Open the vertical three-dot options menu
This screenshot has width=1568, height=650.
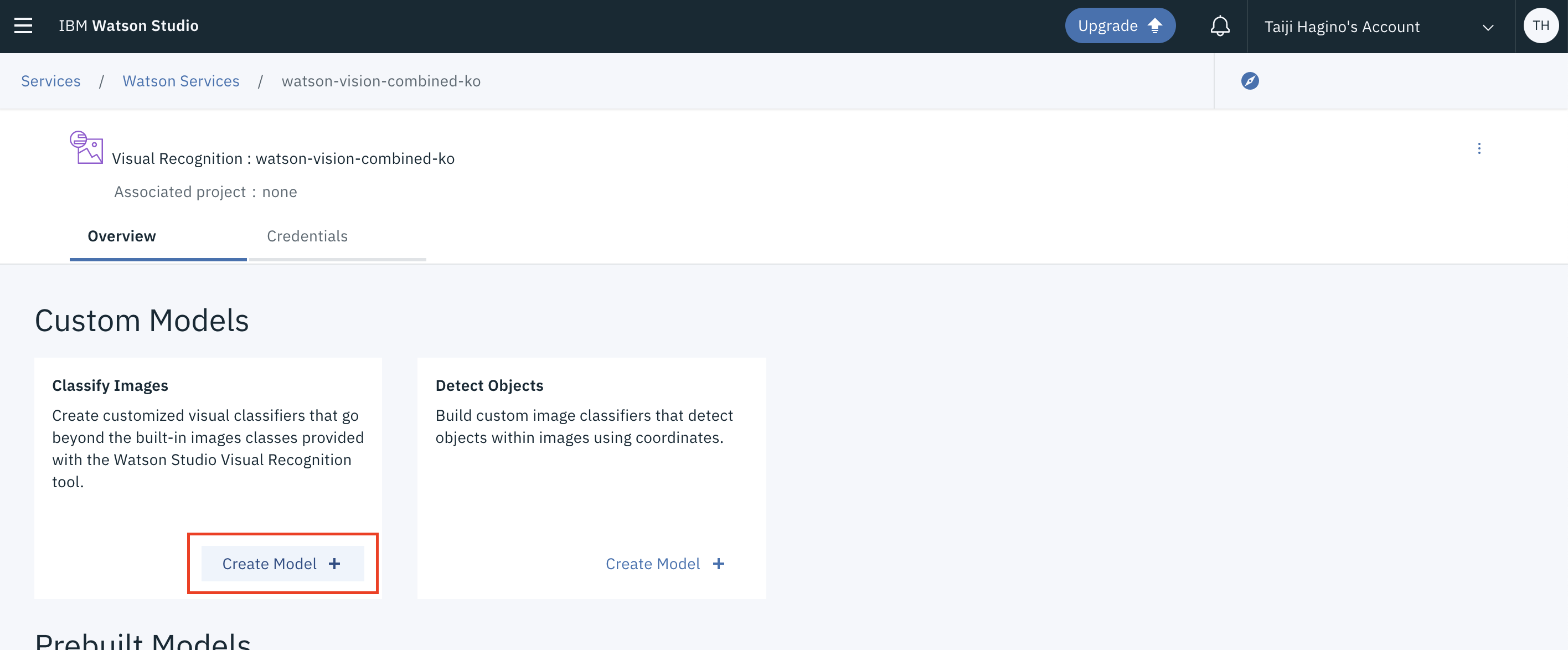[x=1479, y=148]
